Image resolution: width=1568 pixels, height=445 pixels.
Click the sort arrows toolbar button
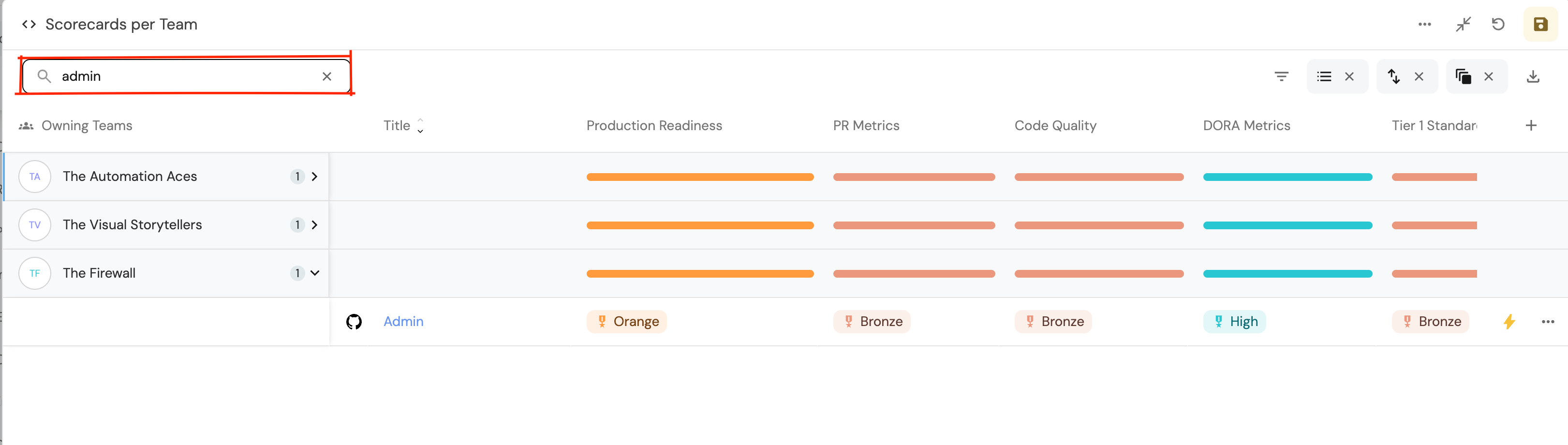pyautogui.click(x=1394, y=77)
